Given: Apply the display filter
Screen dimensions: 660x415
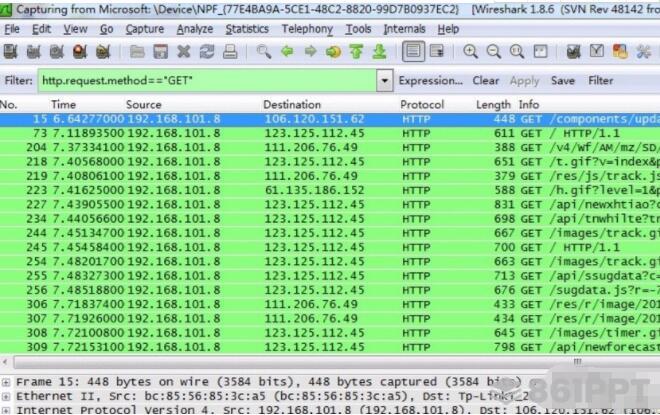Looking at the screenshot, I should pos(524,80).
